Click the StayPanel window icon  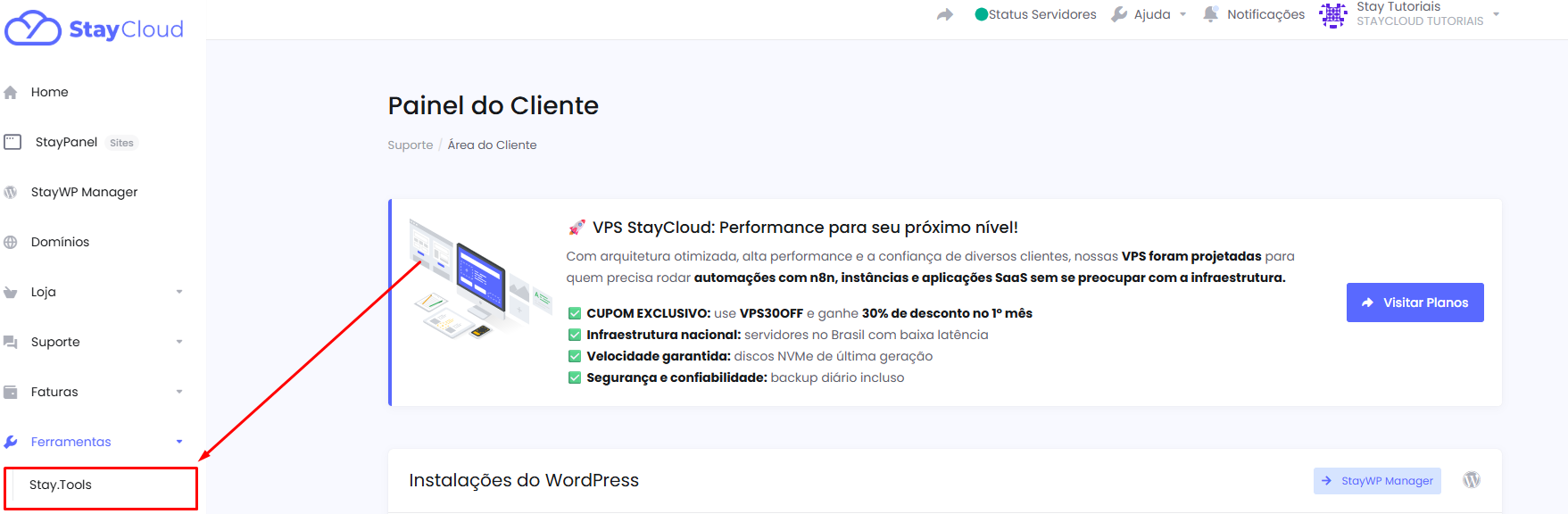12,142
